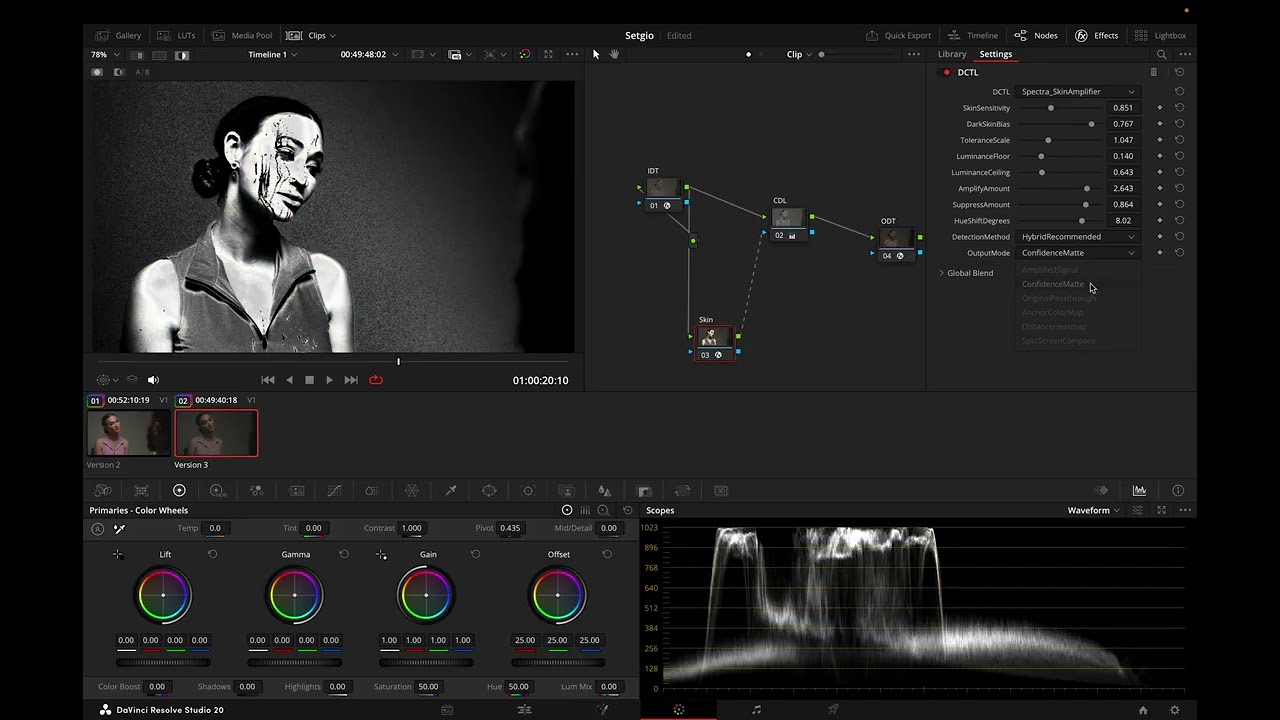Open the Power Window palette icon

tap(489, 491)
